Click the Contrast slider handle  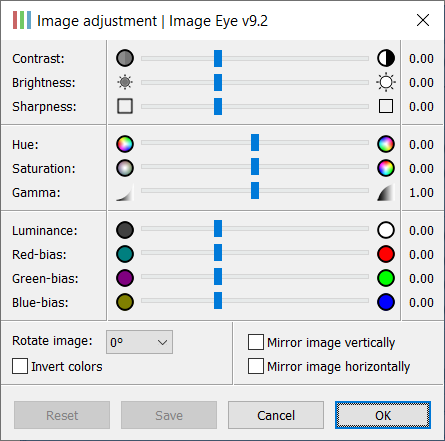tap(218, 58)
